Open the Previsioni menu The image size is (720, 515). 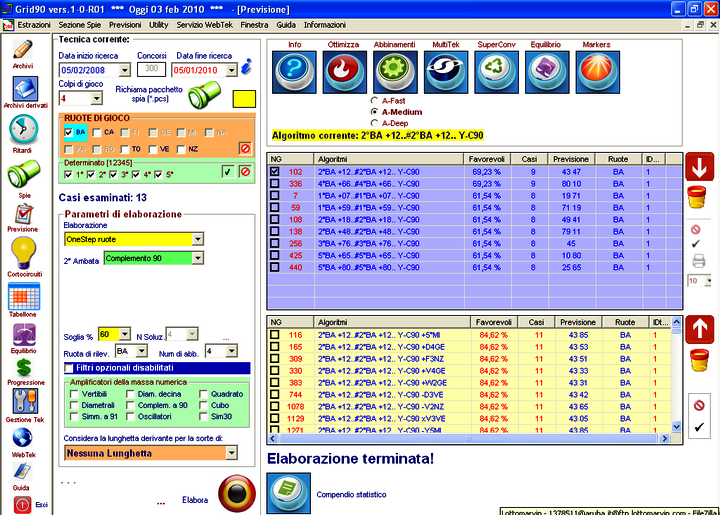tap(125, 22)
